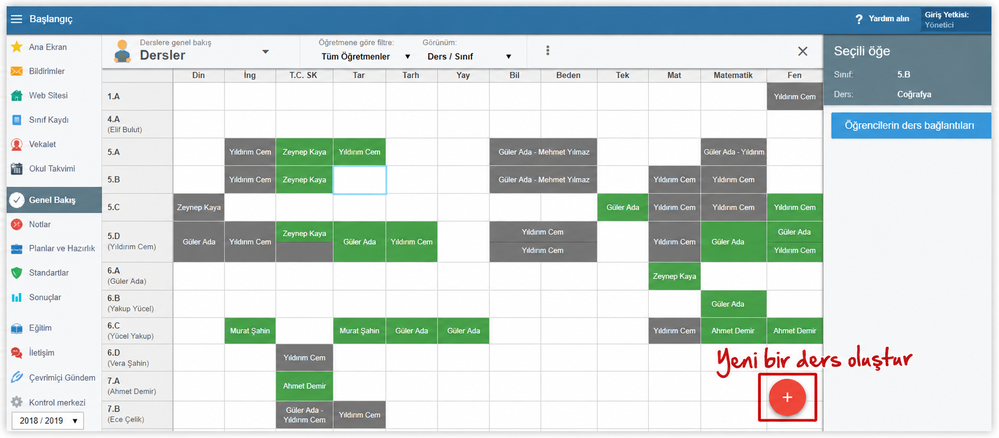
Task: Click the Yardım alın help icon
Action: point(859,19)
